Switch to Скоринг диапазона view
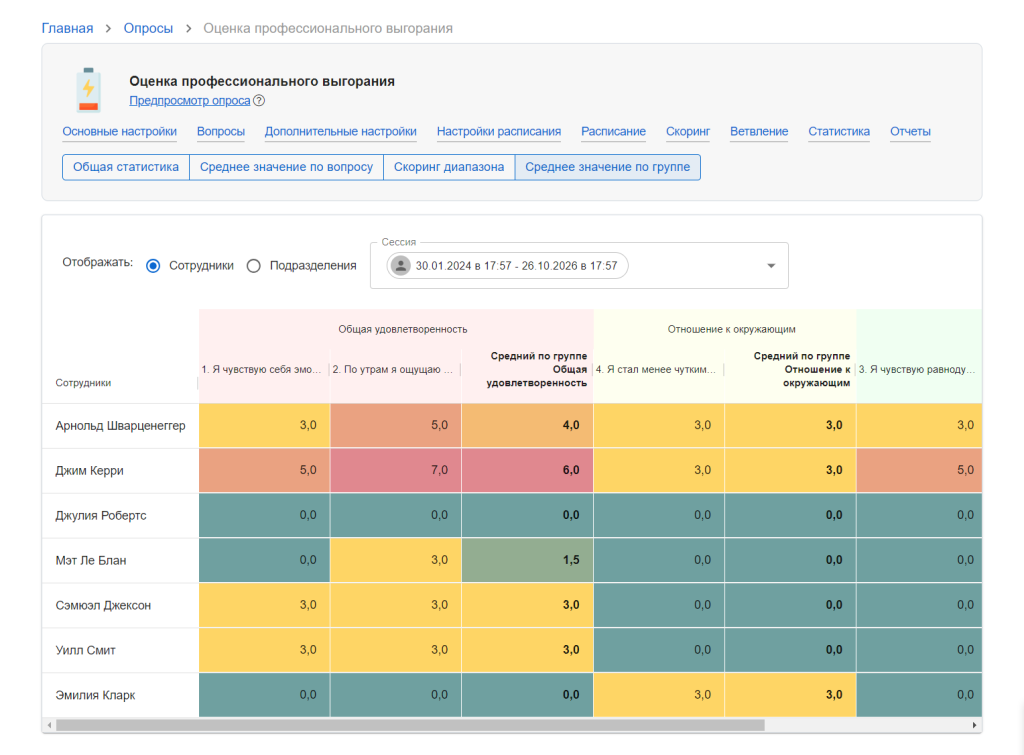Screen dimensions: 1024x755 [x=449, y=167]
